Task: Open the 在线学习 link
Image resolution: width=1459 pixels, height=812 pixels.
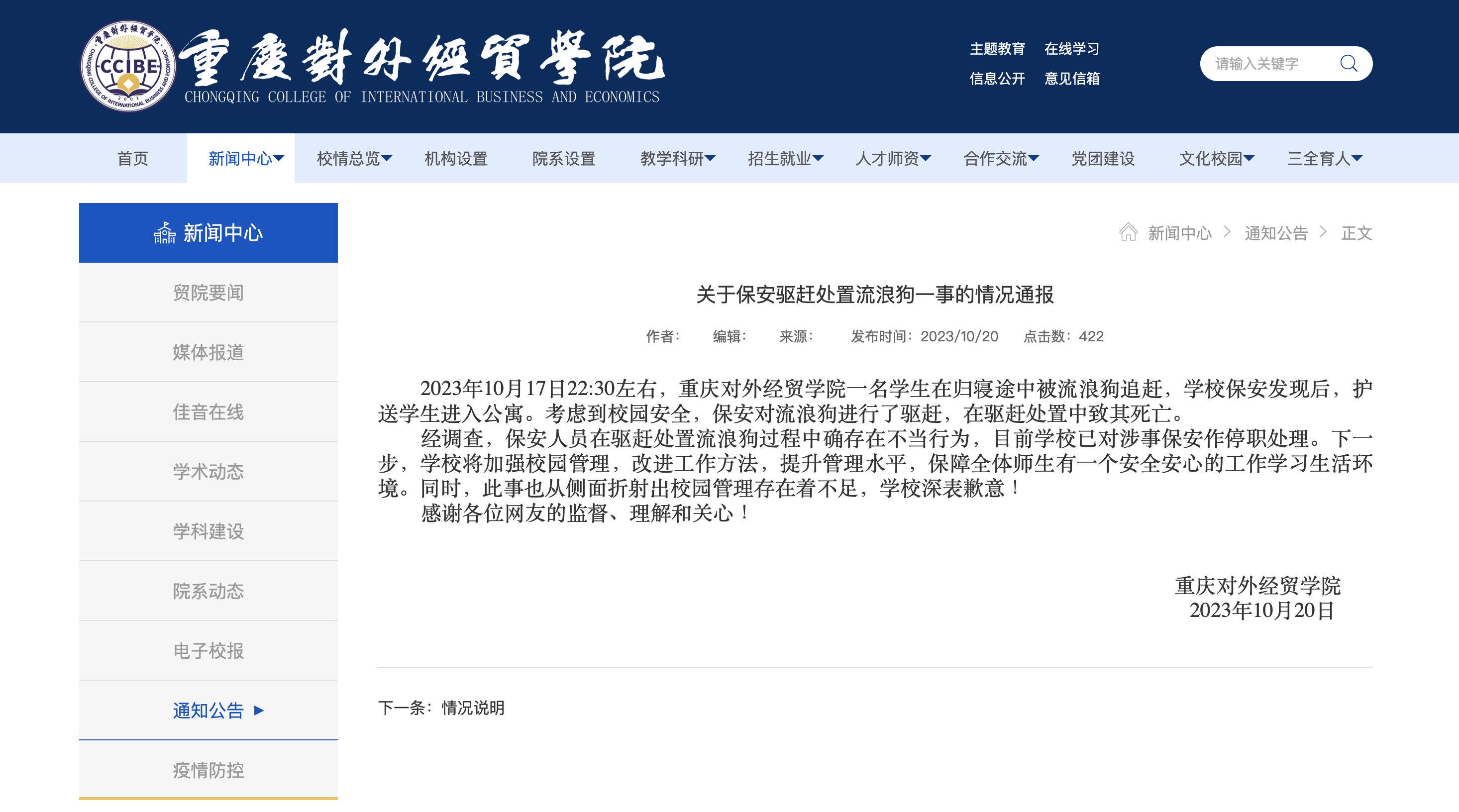Action: point(1072,49)
